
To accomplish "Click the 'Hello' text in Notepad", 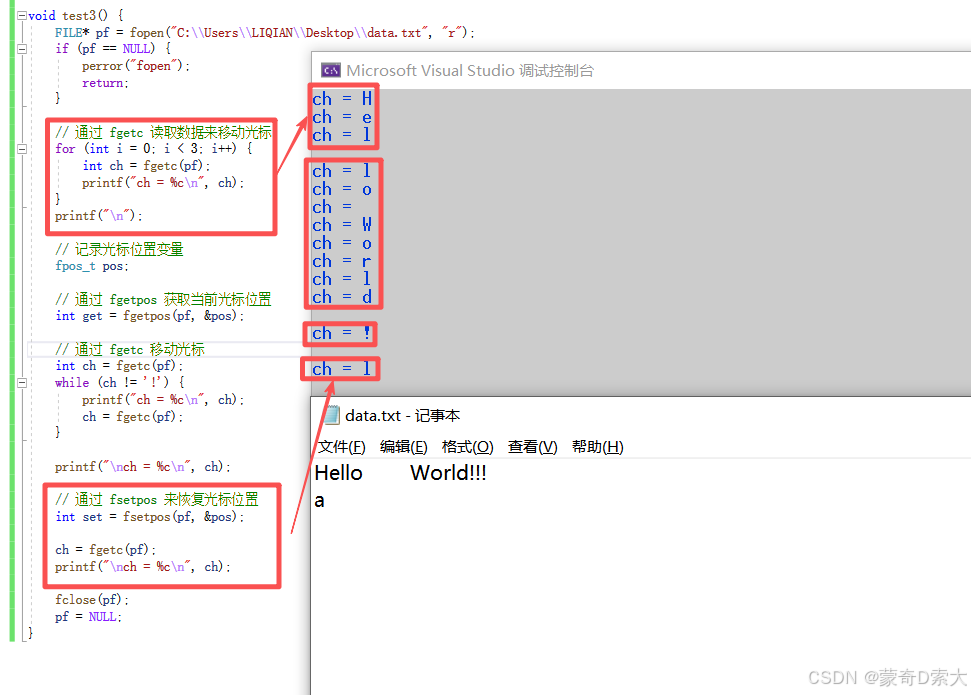I will (339, 473).
